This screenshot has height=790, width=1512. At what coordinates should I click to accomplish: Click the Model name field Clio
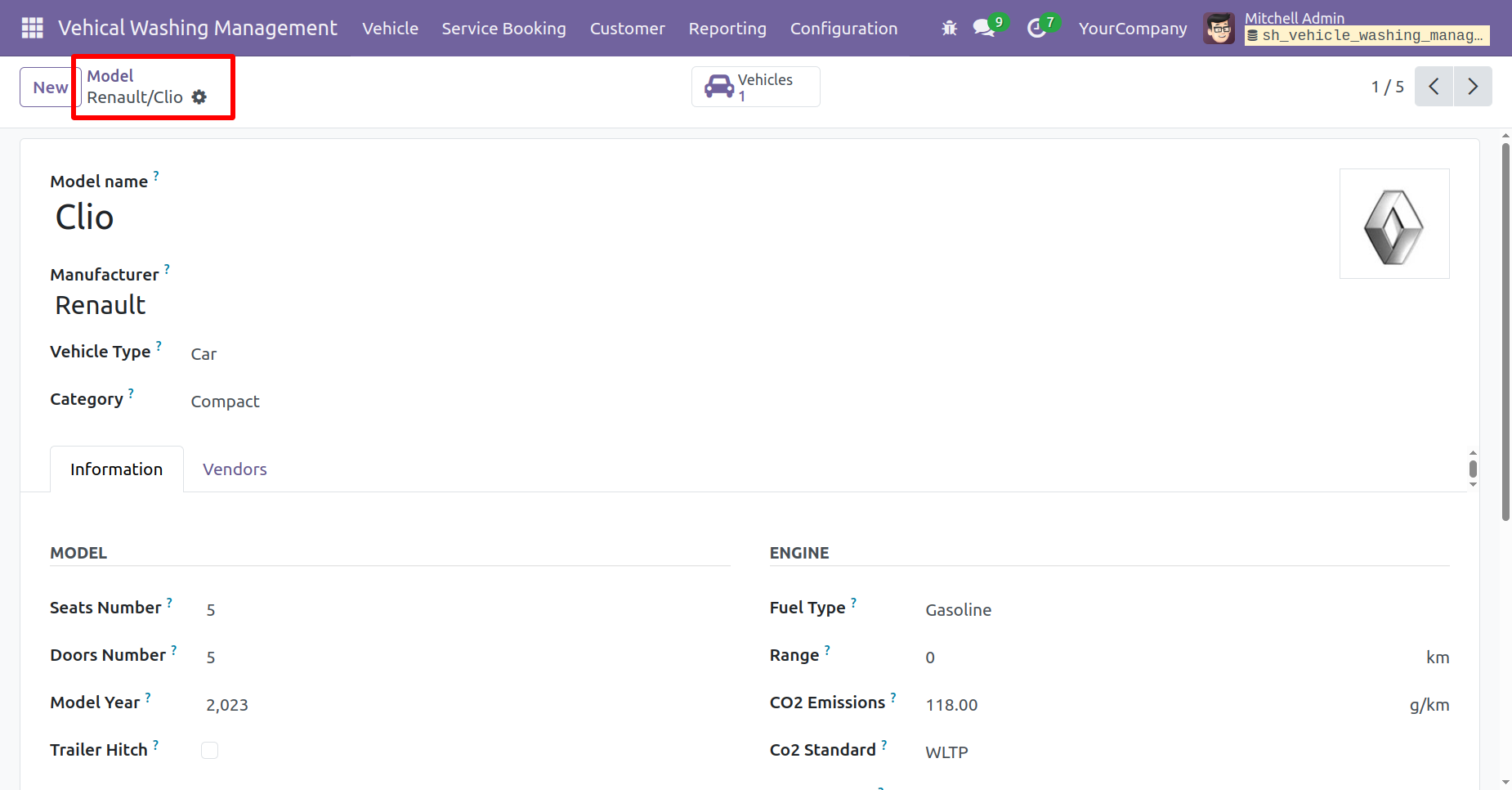pos(84,218)
